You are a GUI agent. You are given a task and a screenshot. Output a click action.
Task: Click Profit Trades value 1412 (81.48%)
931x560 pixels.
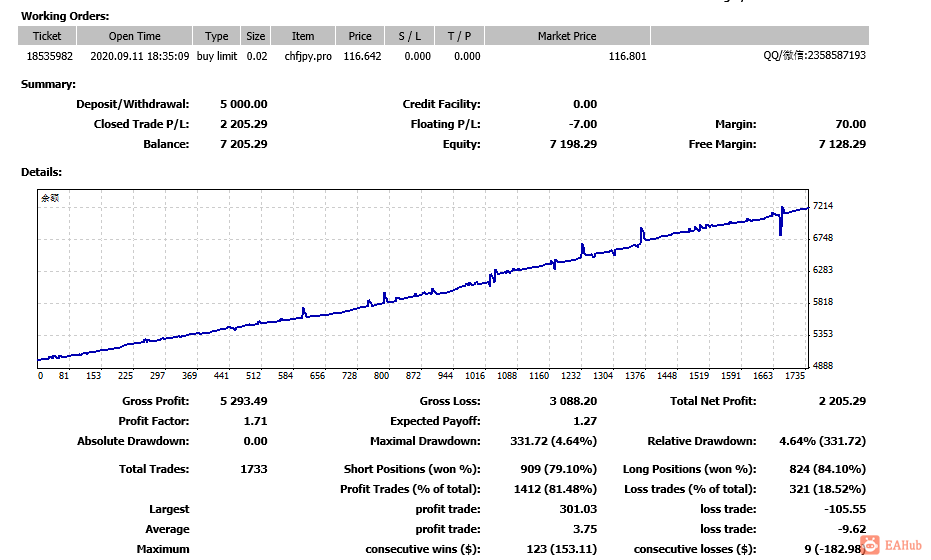[x=555, y=489]
